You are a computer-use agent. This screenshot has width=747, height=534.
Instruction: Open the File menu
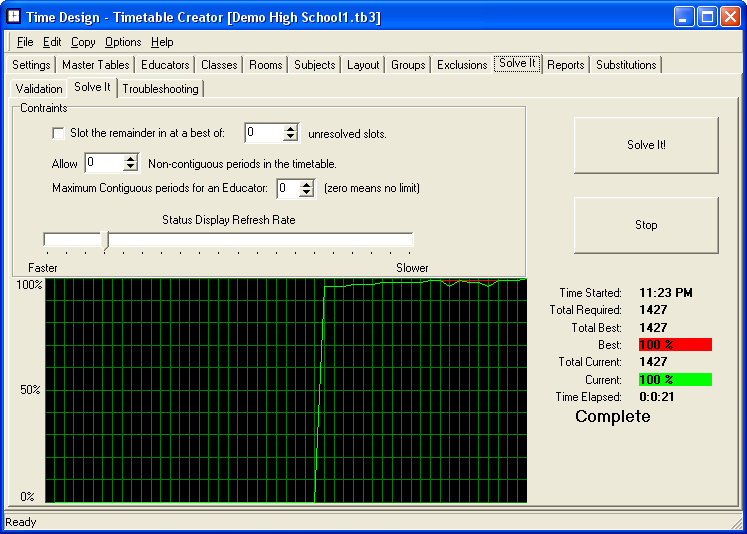pos(25,42)
